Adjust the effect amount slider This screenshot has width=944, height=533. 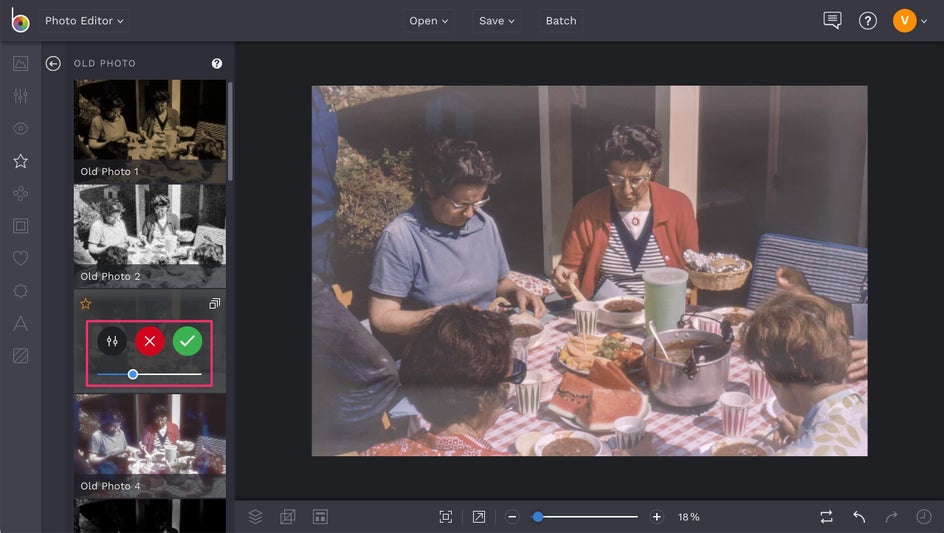149,375
